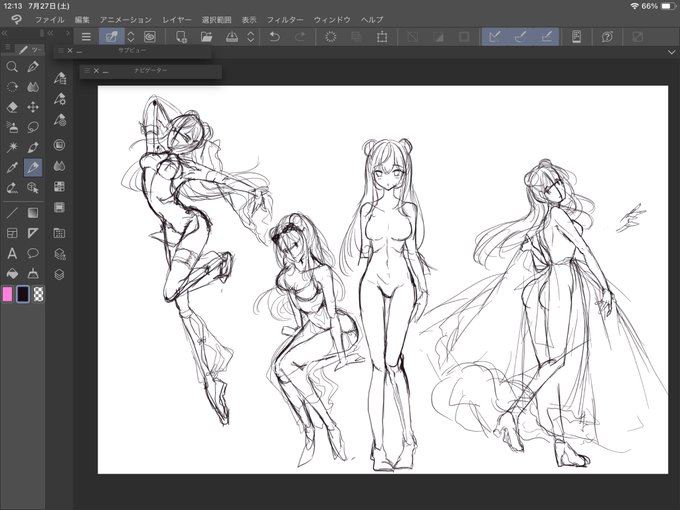Open the layer stack palette icon

(59, 275)
